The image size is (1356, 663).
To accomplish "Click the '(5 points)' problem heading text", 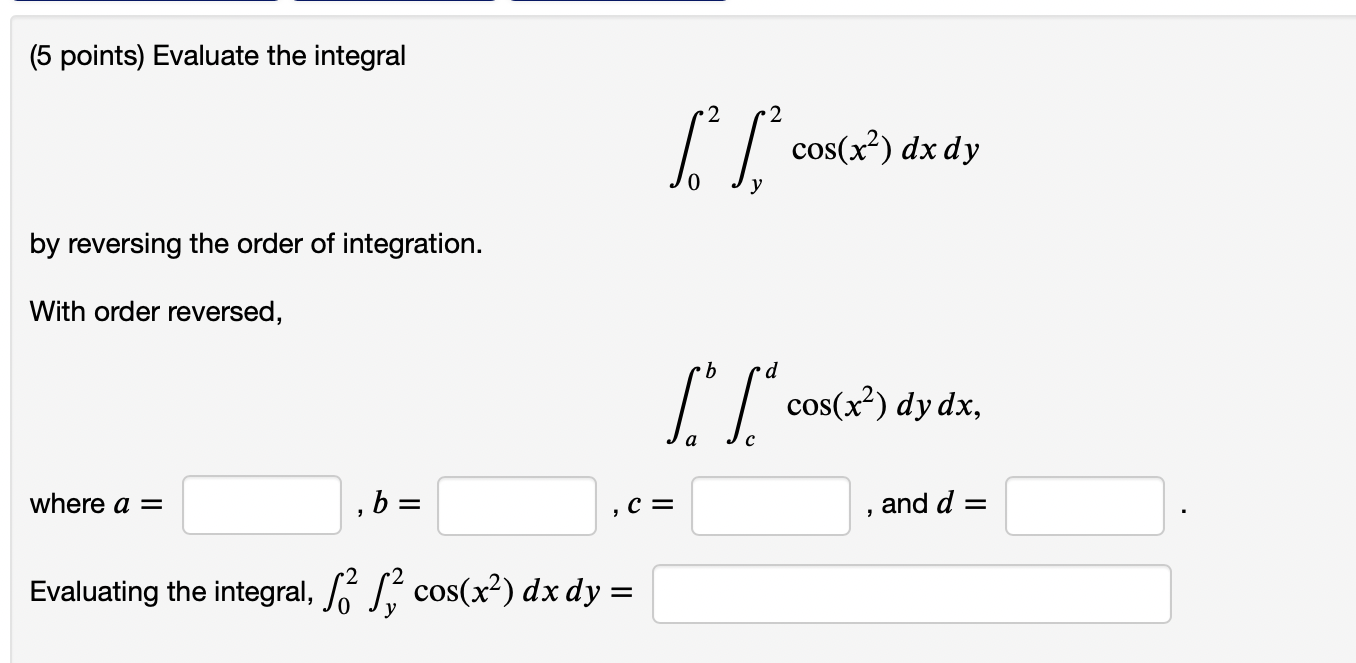I will click(216, 56).
